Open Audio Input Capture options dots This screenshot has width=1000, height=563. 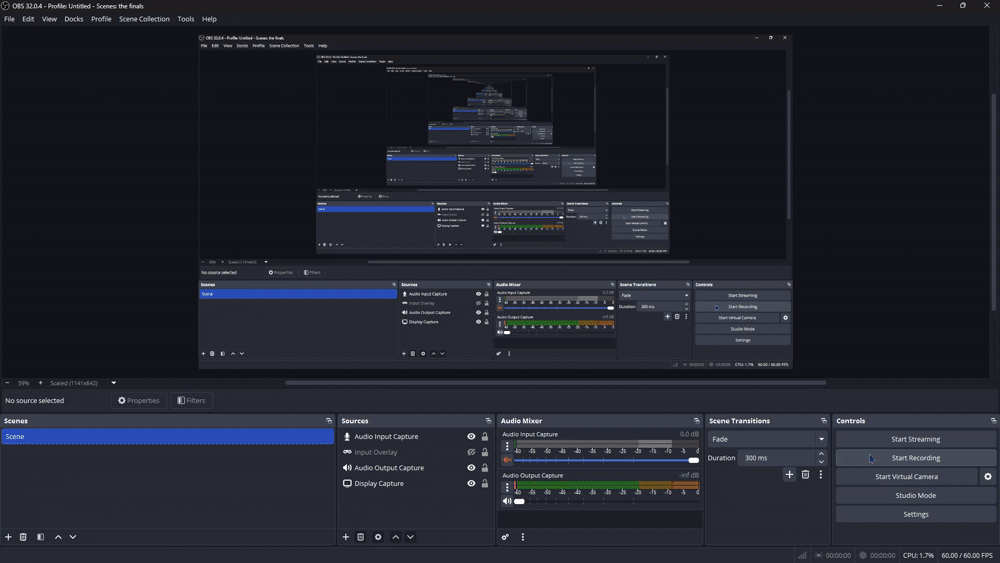pyautogui.click(x=507, y=446)
